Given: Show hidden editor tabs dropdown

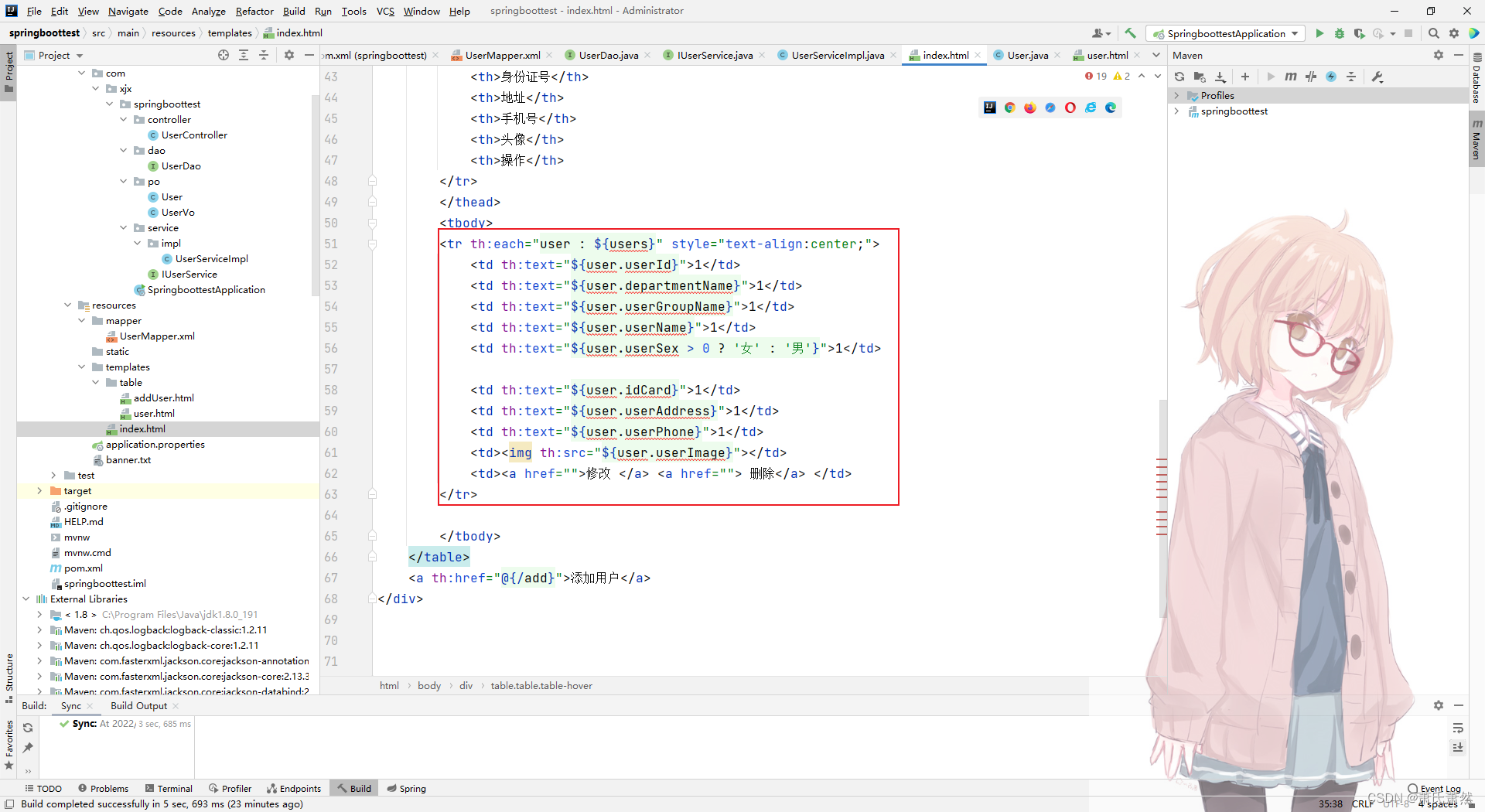Looking at the screenshot, I should point(1156,55).
